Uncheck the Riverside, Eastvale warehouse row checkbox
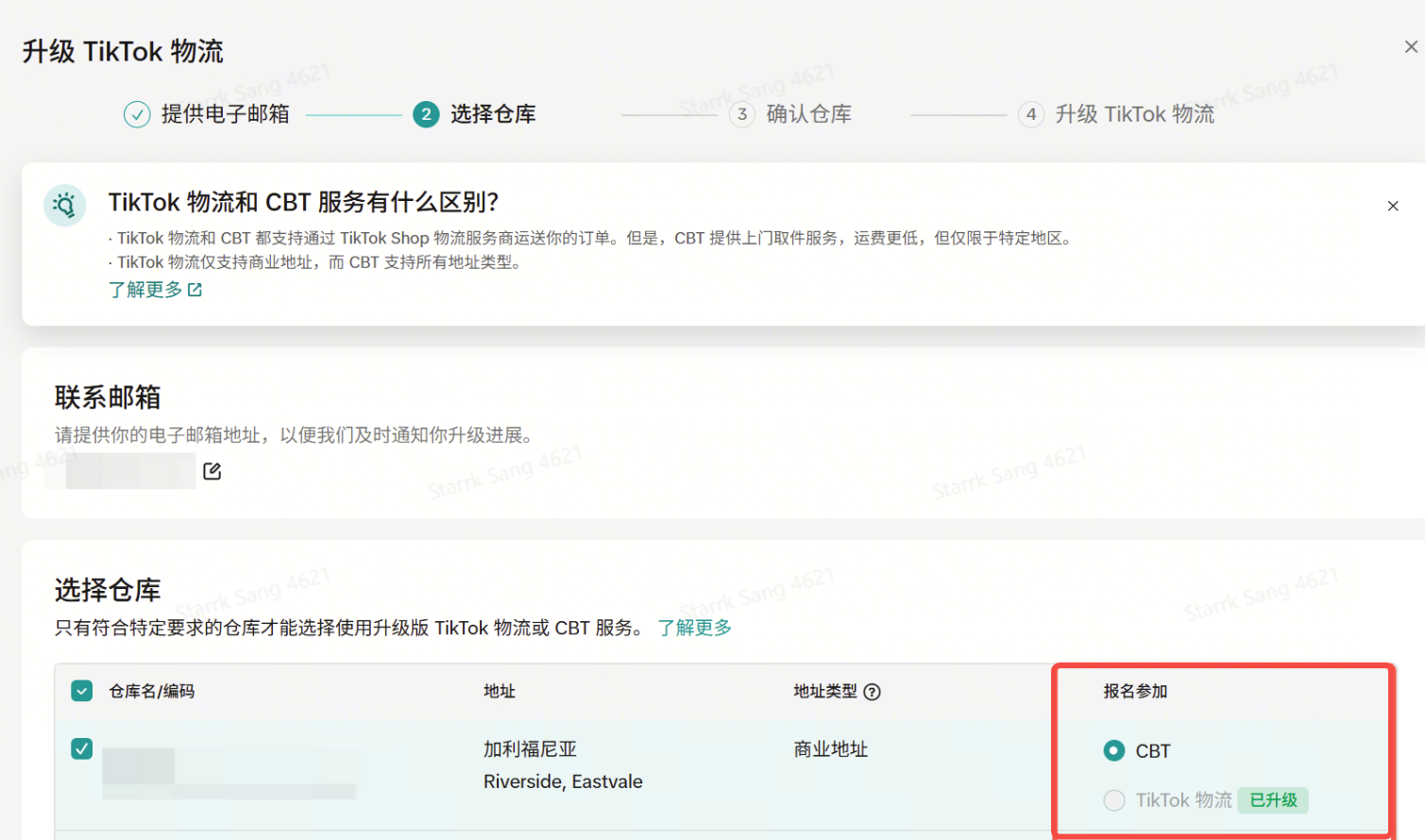The height and width of the screenshot is (840, 1425). pyautogui.click(x=82, y=748)
